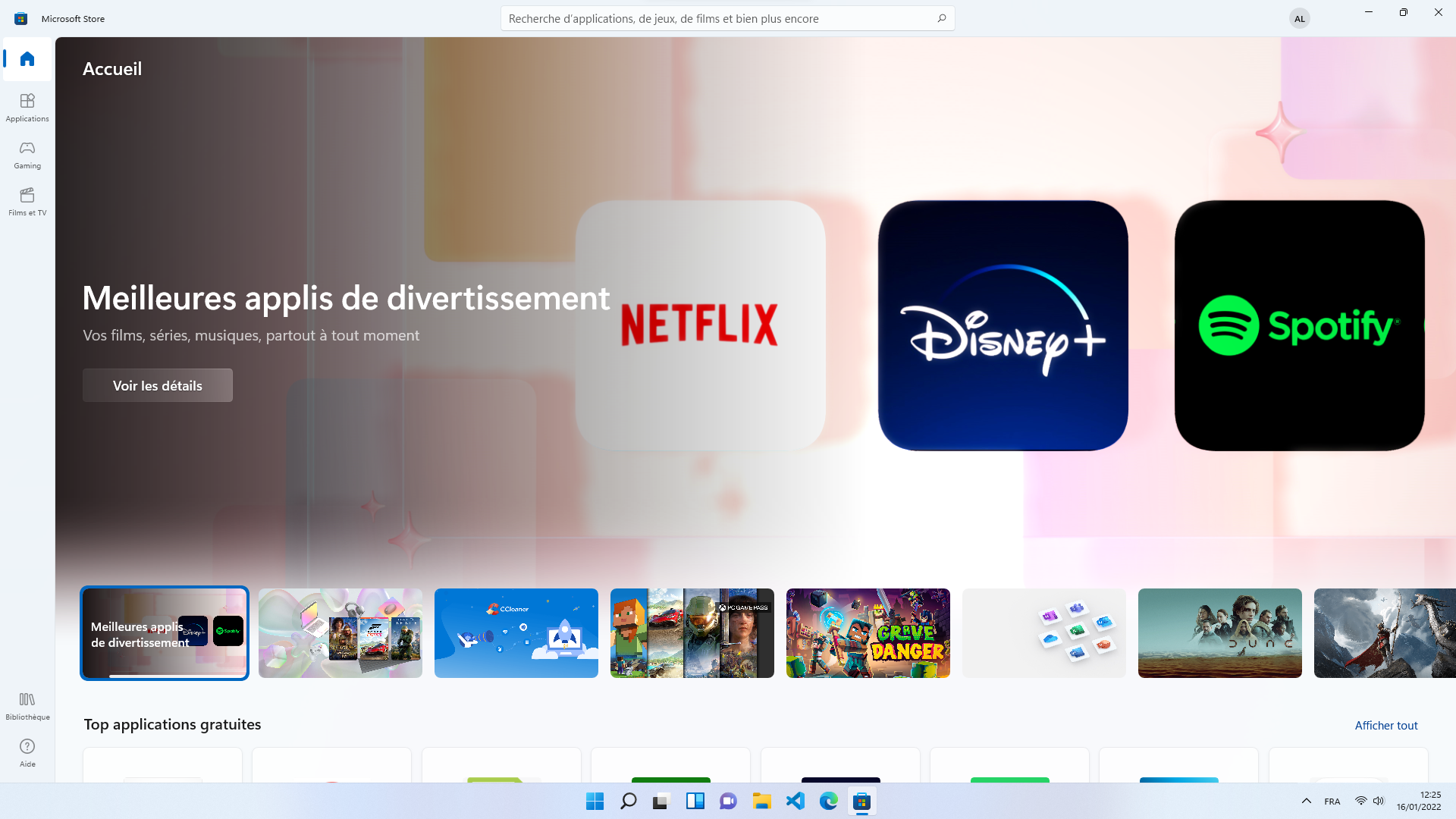Viewport: 1456px width, 819px height.
Task: Click the Meilleures applis de divertissement headline
Action: click(346, 298)
